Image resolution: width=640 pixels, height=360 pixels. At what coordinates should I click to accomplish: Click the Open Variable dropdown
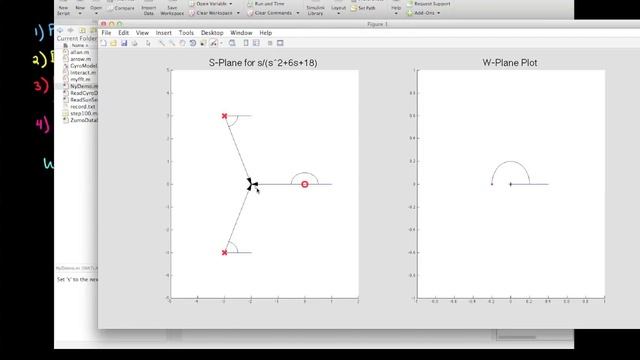211,4
